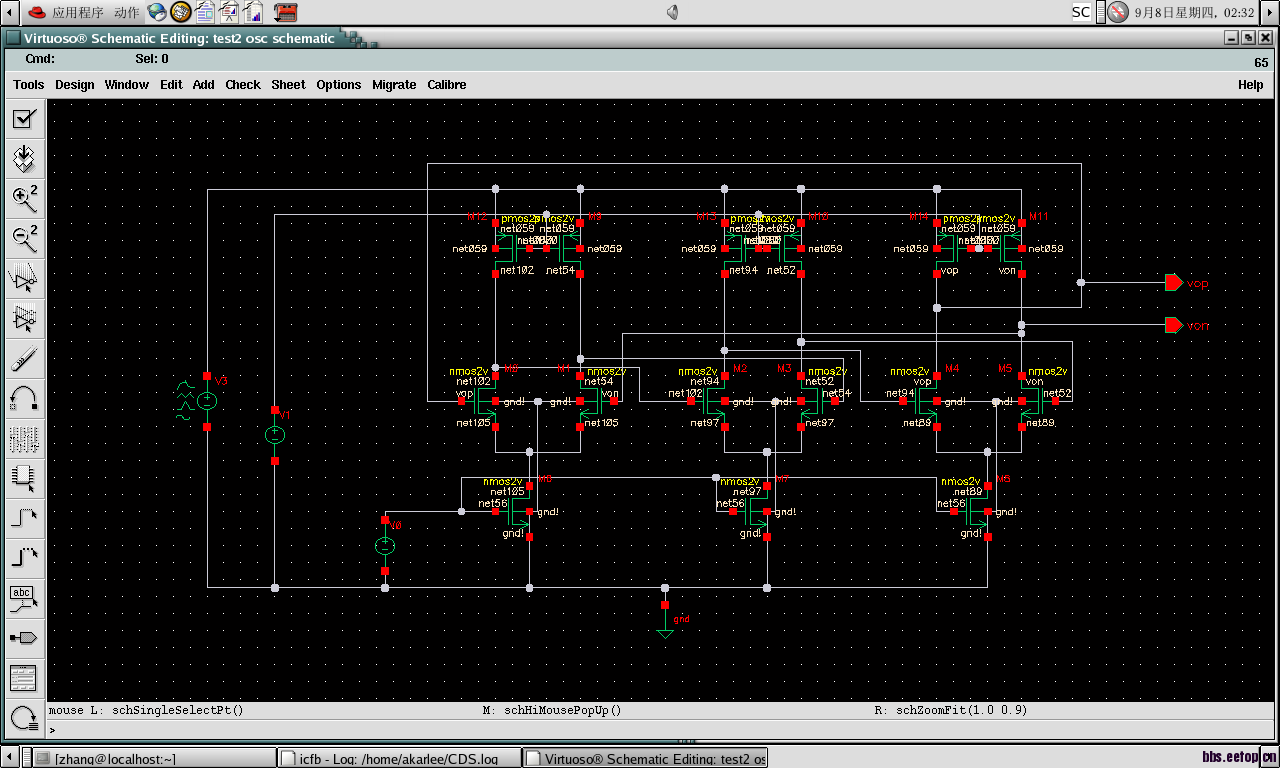Click the Undo arrow icon
The image size is (1280, 768).
click(24, 398)
